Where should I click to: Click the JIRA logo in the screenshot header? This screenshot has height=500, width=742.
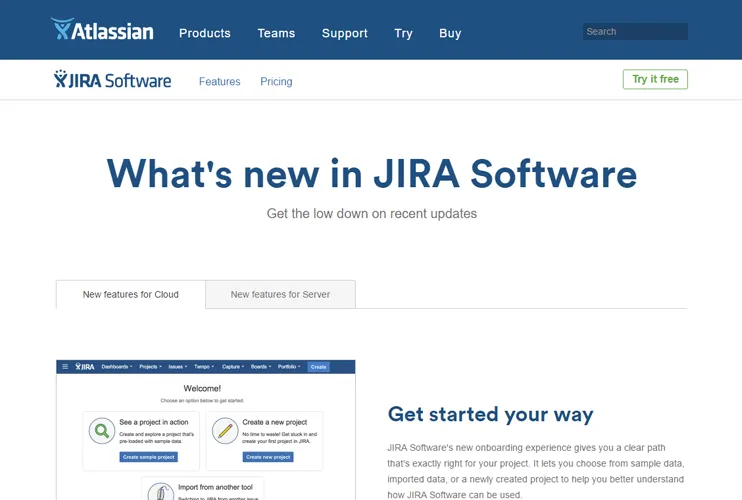click(x=85, y=367)
